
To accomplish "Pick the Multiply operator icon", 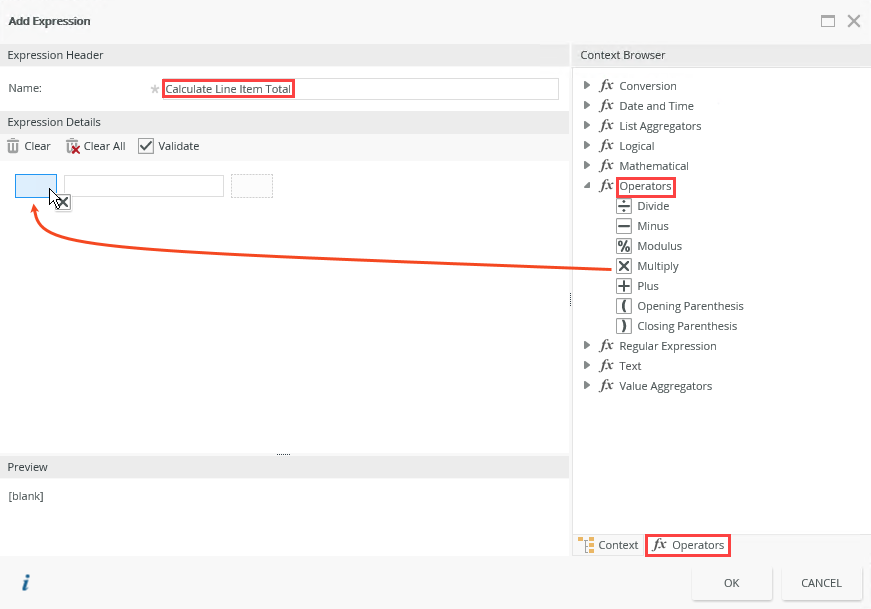I will click(x=624, y=266).
